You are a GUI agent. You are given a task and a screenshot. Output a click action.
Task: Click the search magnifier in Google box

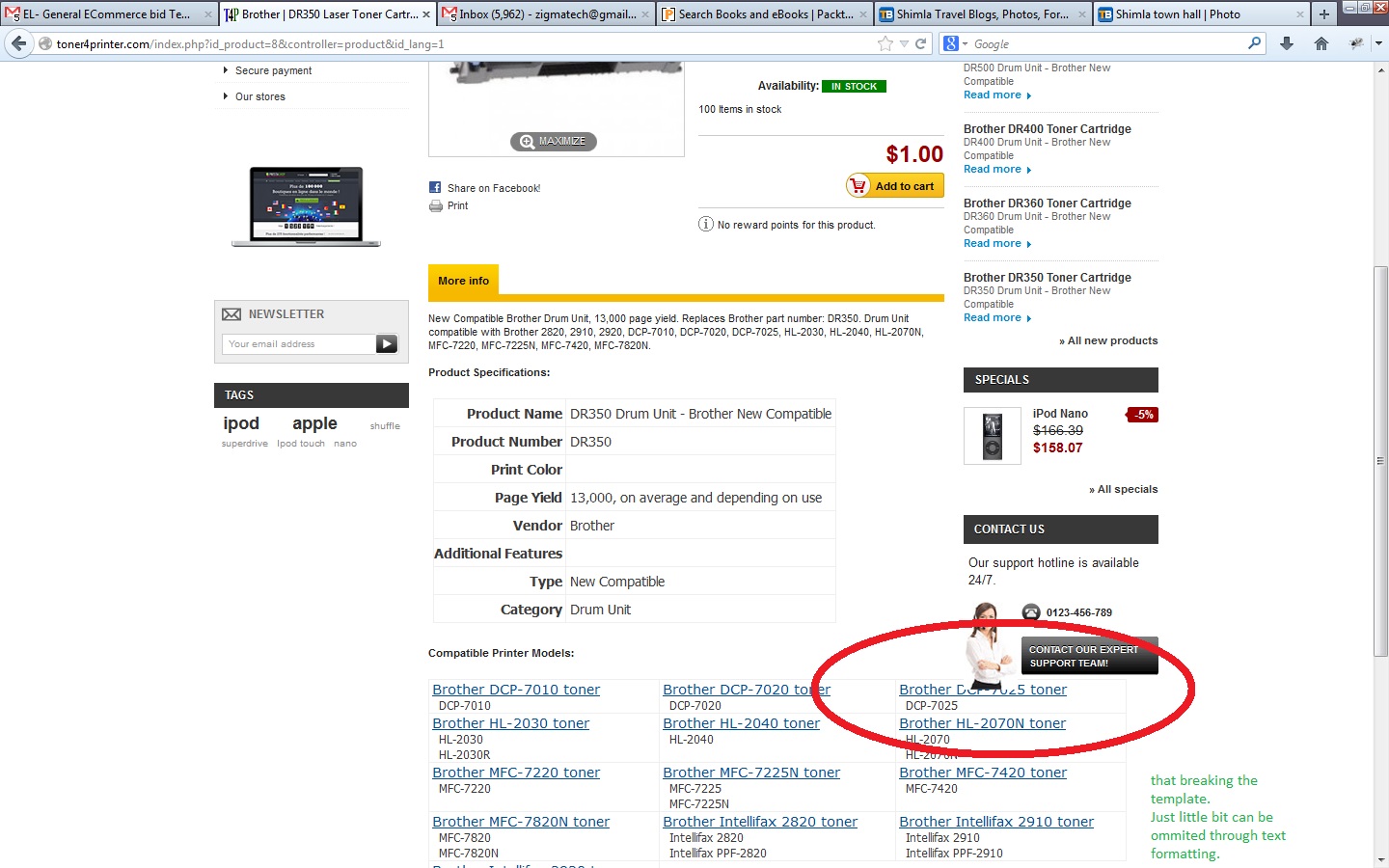click(1254, 43)
